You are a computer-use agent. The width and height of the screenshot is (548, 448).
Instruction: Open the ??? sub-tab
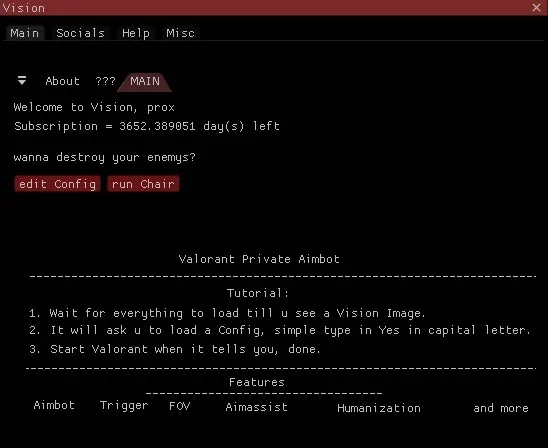105,81
